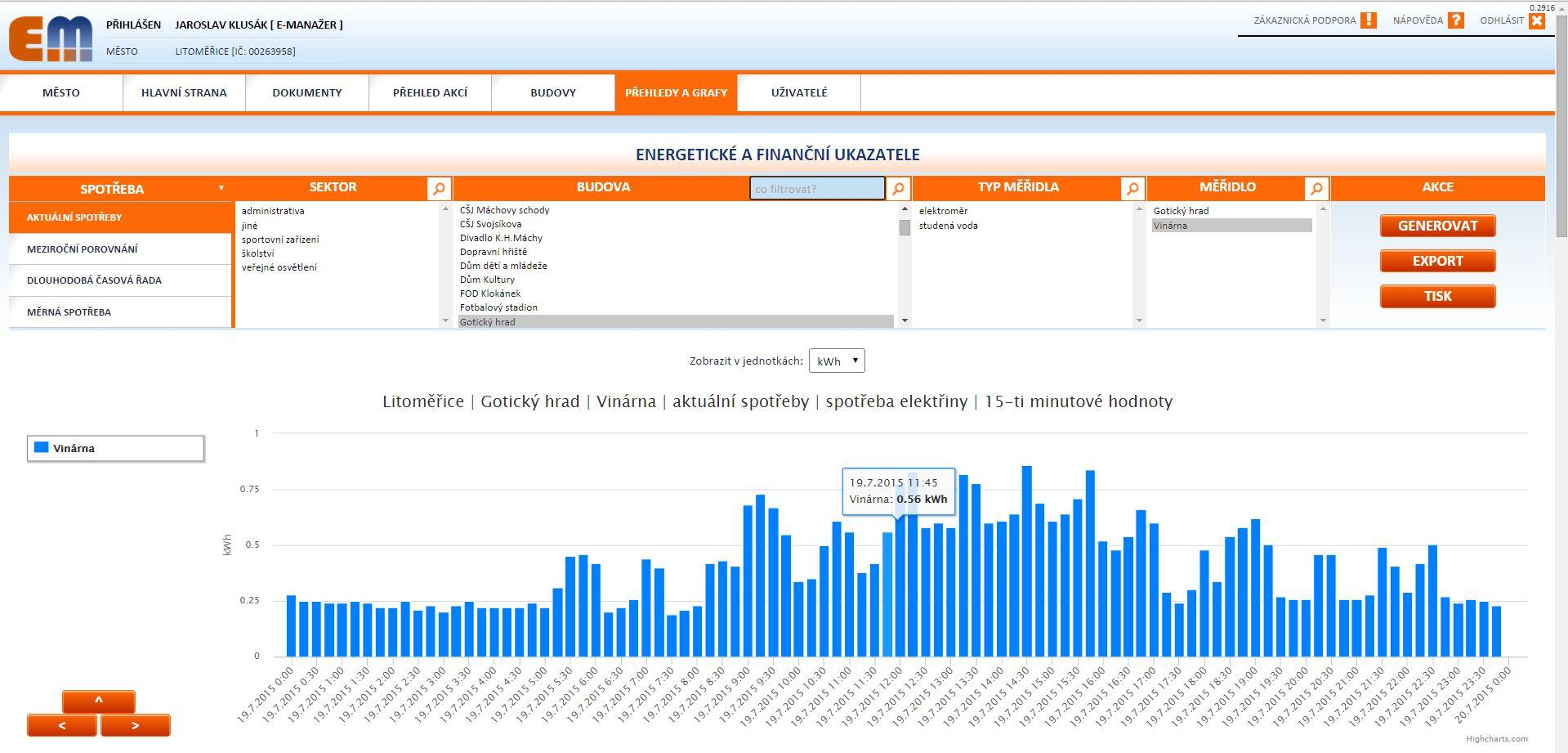
Task: Click BUDOVA list scroll up arrow
Action: 905,209
